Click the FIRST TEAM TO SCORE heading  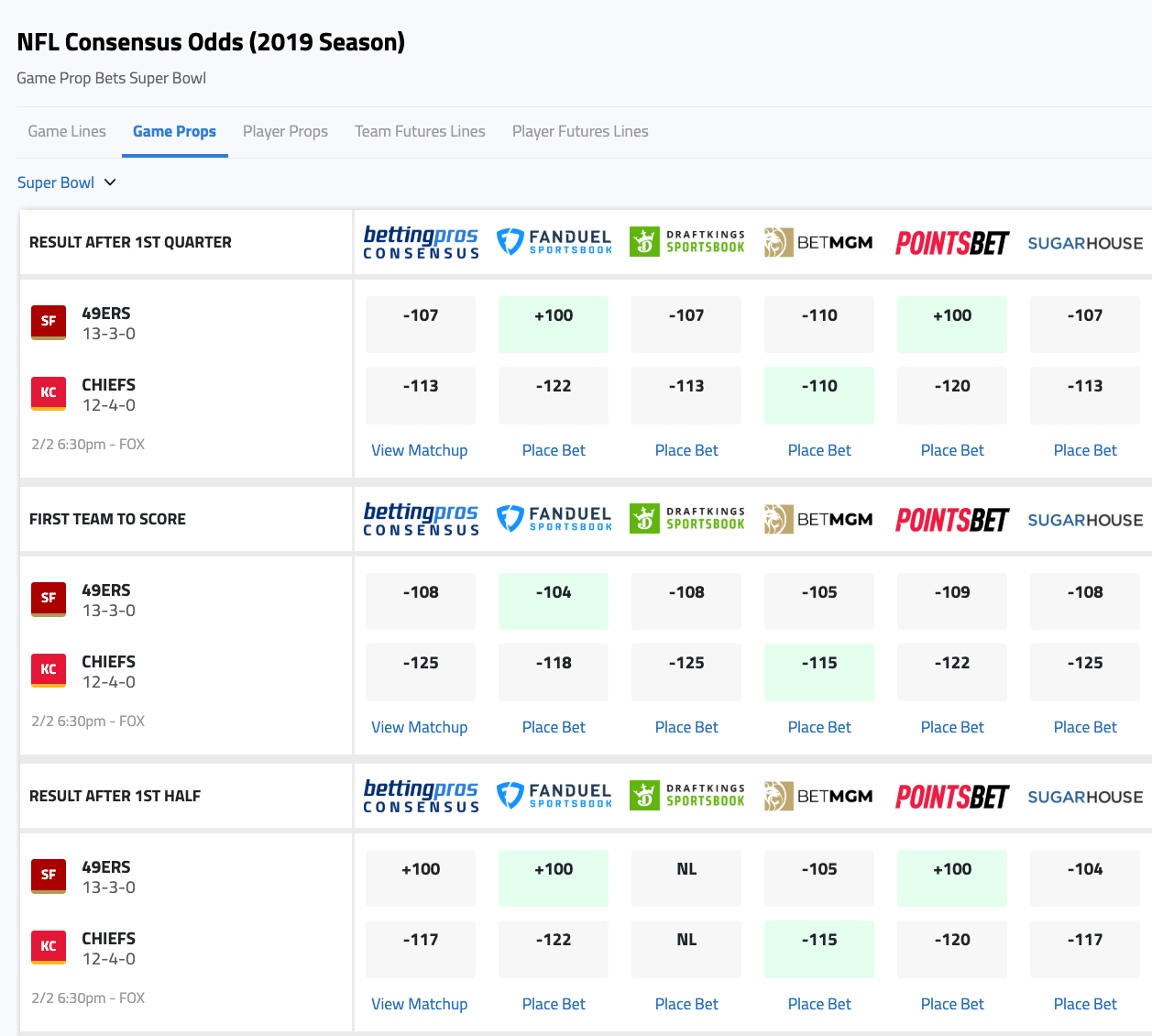tap(107, 519)
